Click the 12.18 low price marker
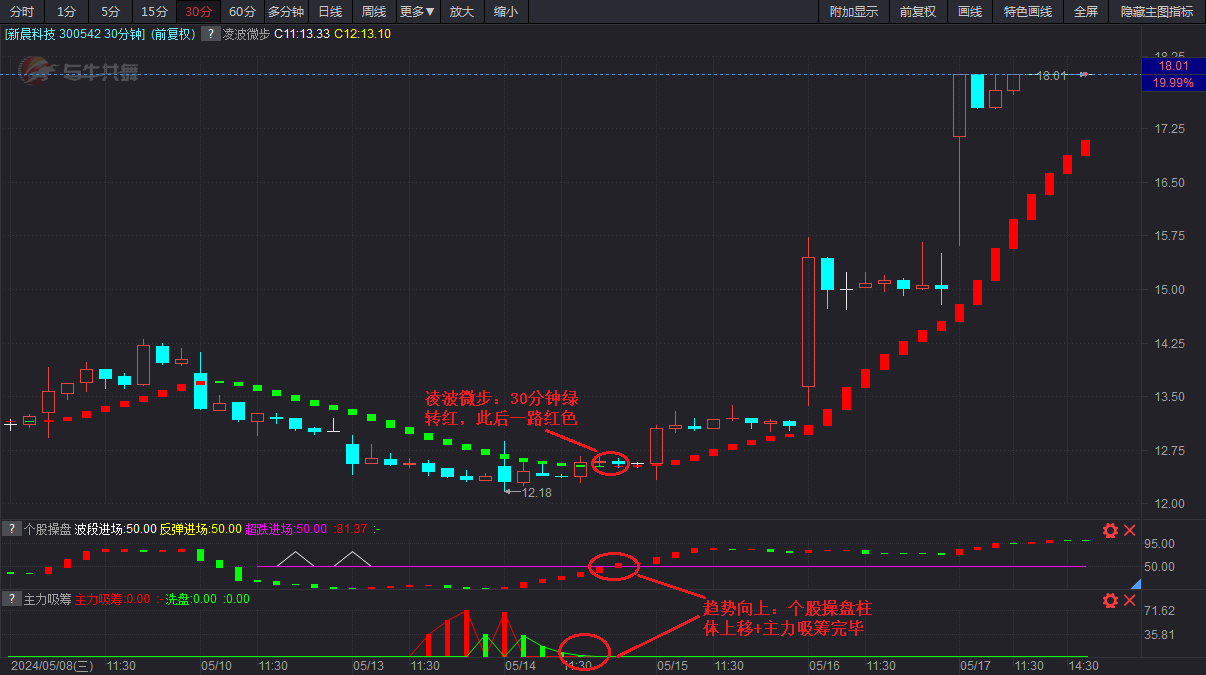 pyautogui.click(x=536, y=492)
